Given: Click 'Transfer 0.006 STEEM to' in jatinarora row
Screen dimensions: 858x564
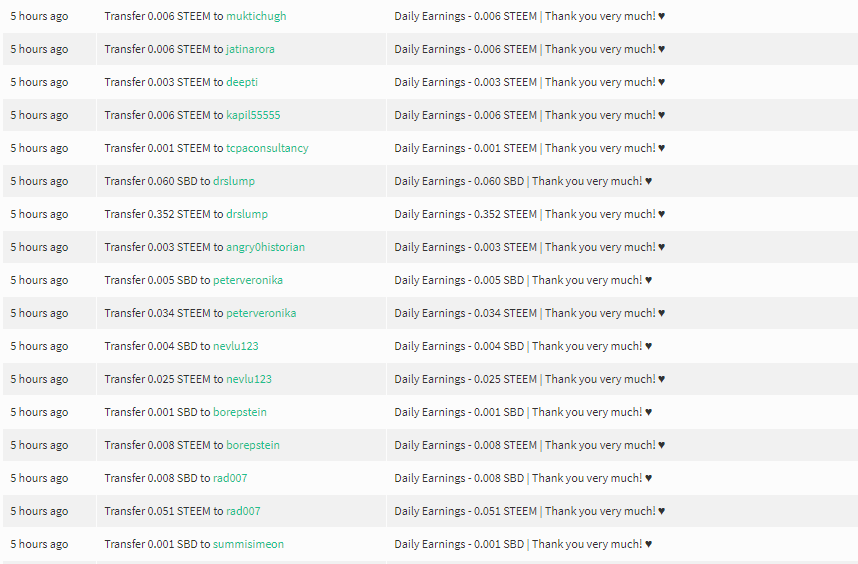Looking at the screenshot, I should tap(164, 49).
